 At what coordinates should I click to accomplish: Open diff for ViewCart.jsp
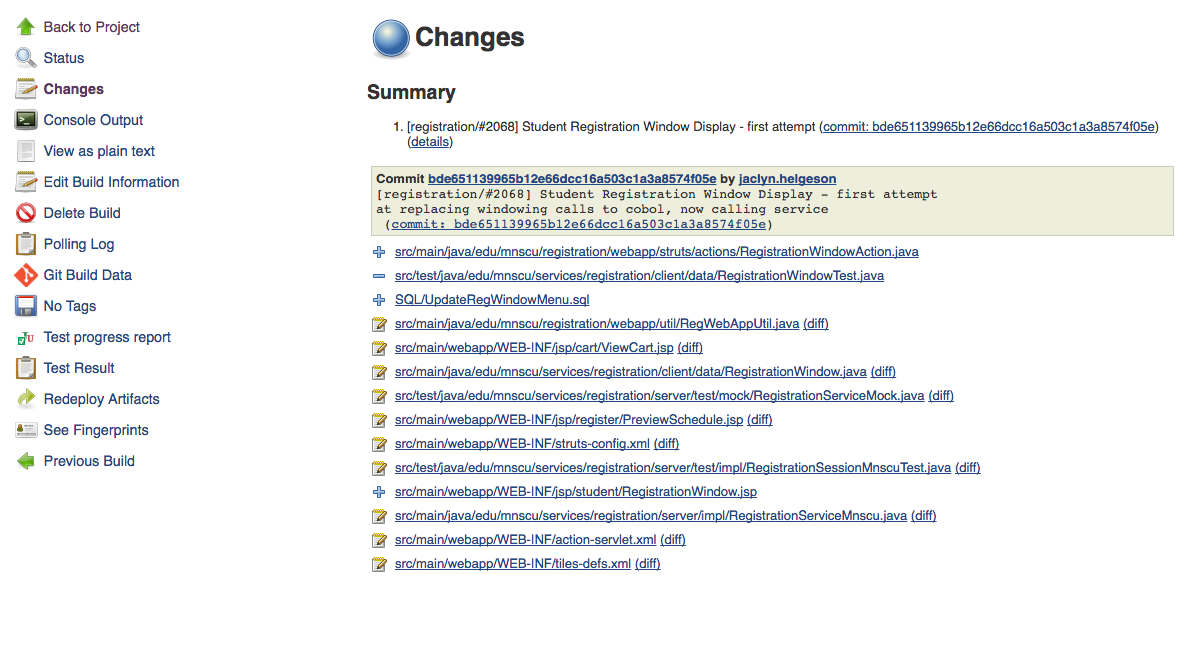[690, 348]
